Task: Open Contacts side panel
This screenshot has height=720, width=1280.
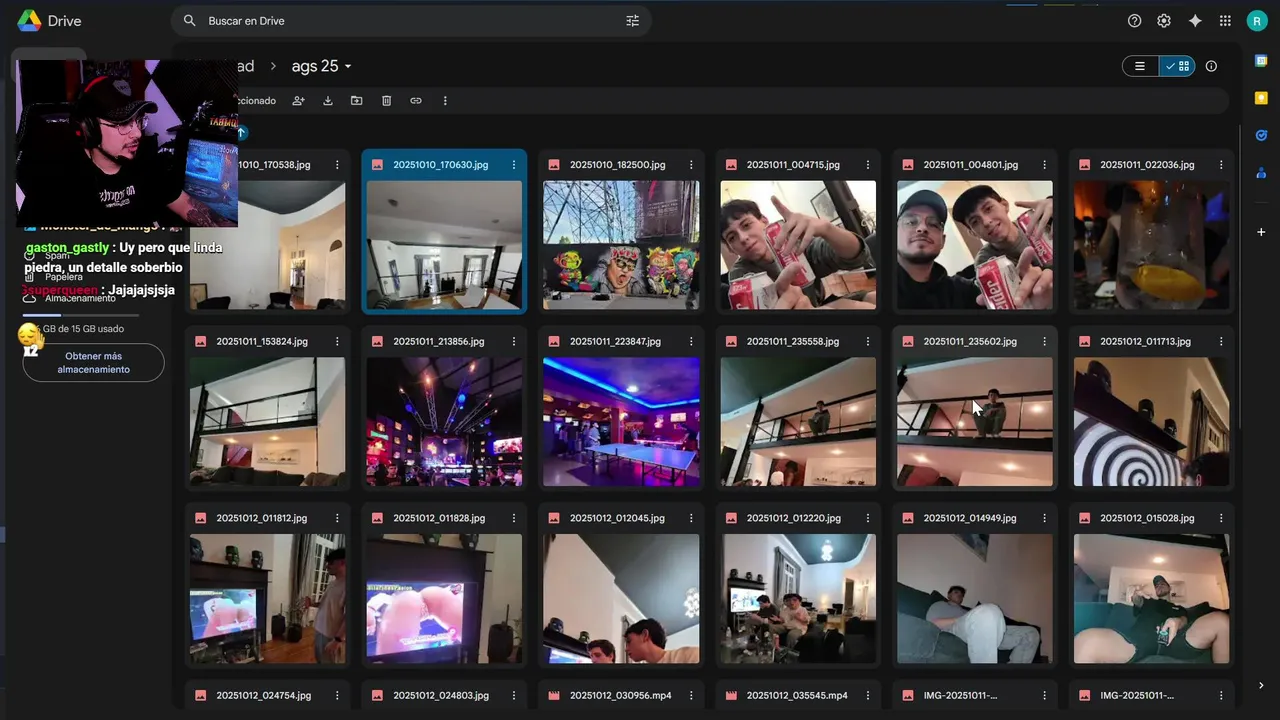Action: [x=1261, y=172]
